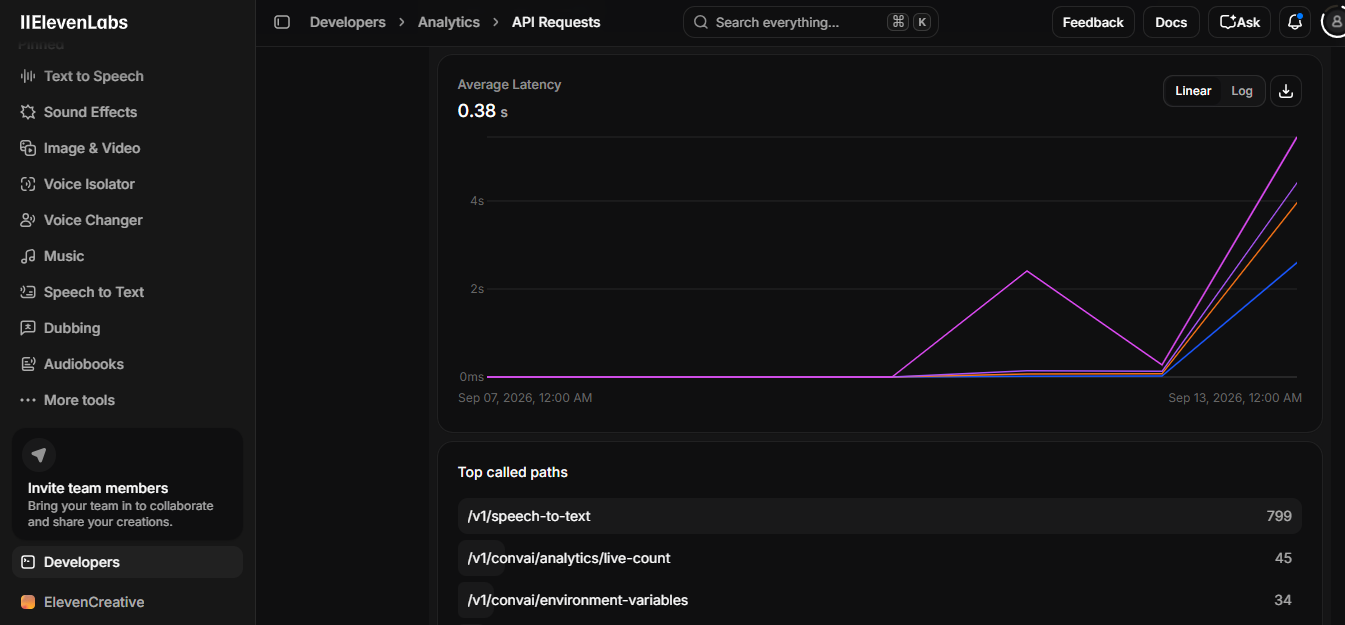This screenshot has width=1345, height=625.
Task: Select the /v1/speech-to-text path row
Action: (880, 516)
